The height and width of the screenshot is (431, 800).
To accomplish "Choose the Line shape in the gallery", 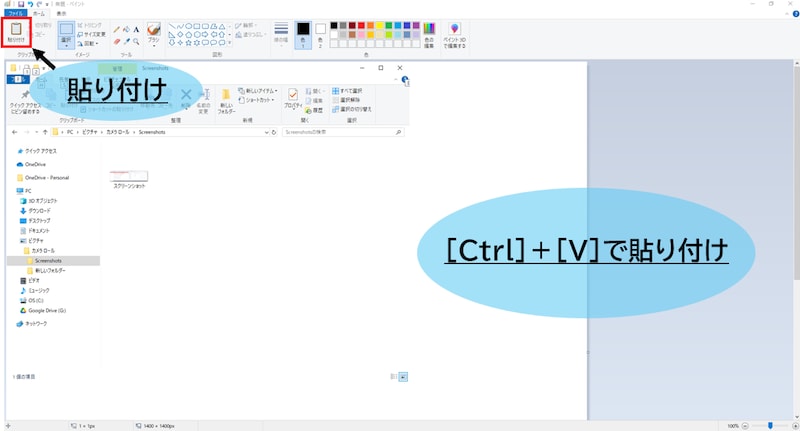I will pos(172,26).
